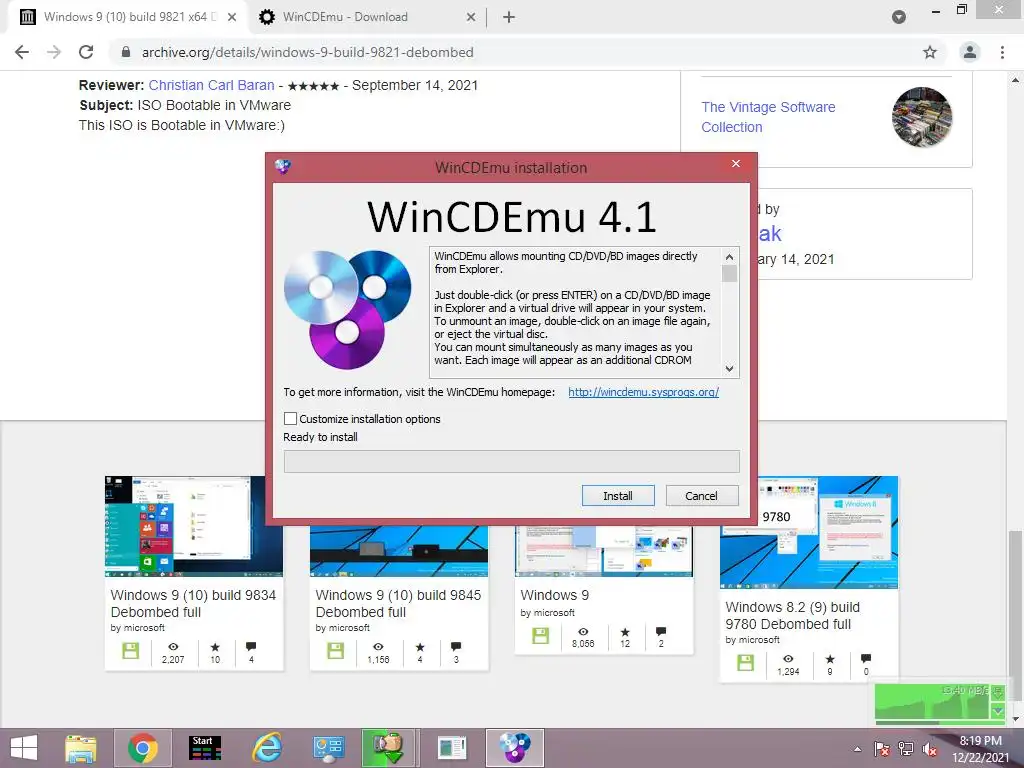Open File Explorer from the taskbar
This screenshot has width=1024, height=768.
(x=81, y=748)
